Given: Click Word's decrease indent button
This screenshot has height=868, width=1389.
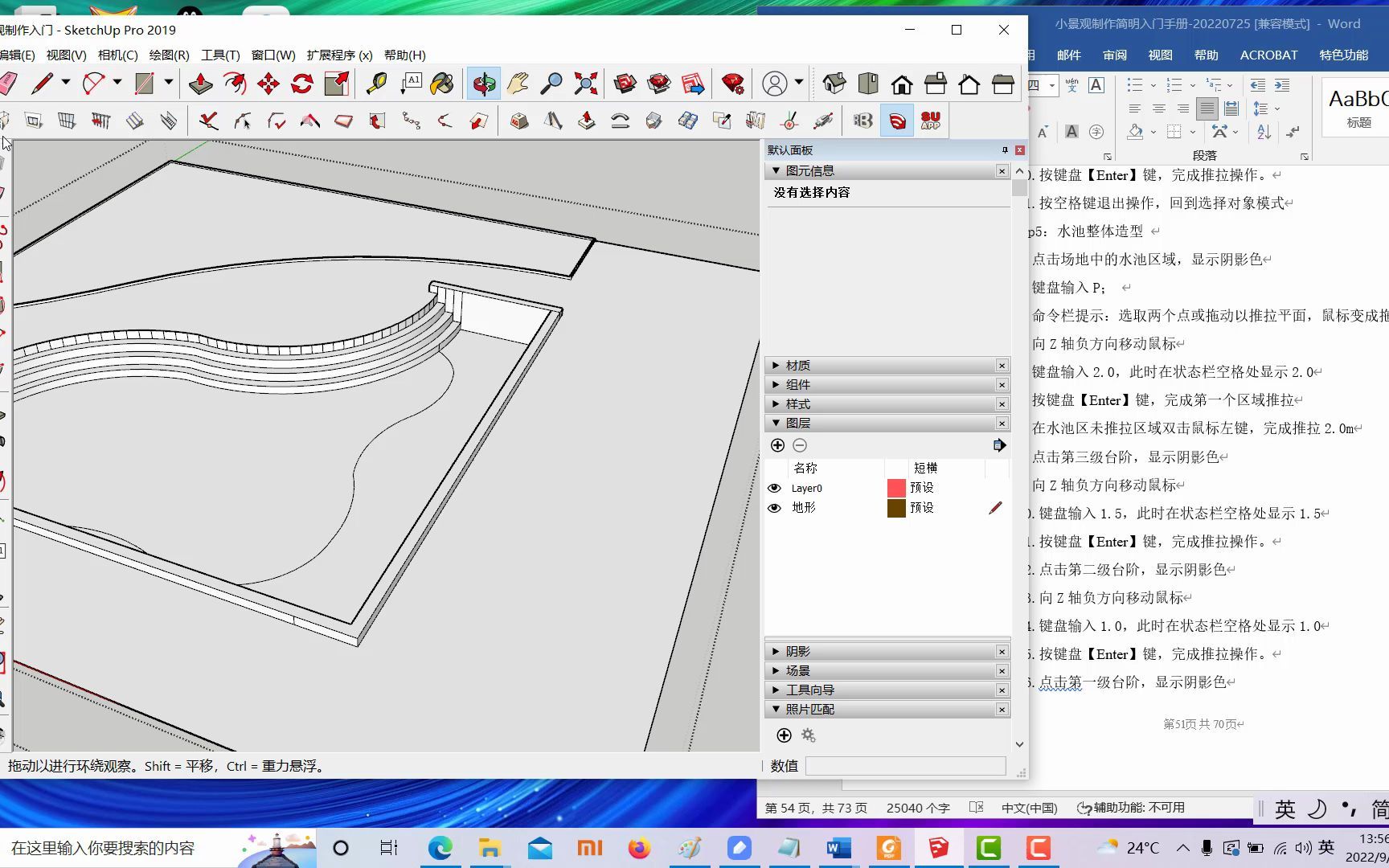Looking at the screenshot, I should [1258, 85].
